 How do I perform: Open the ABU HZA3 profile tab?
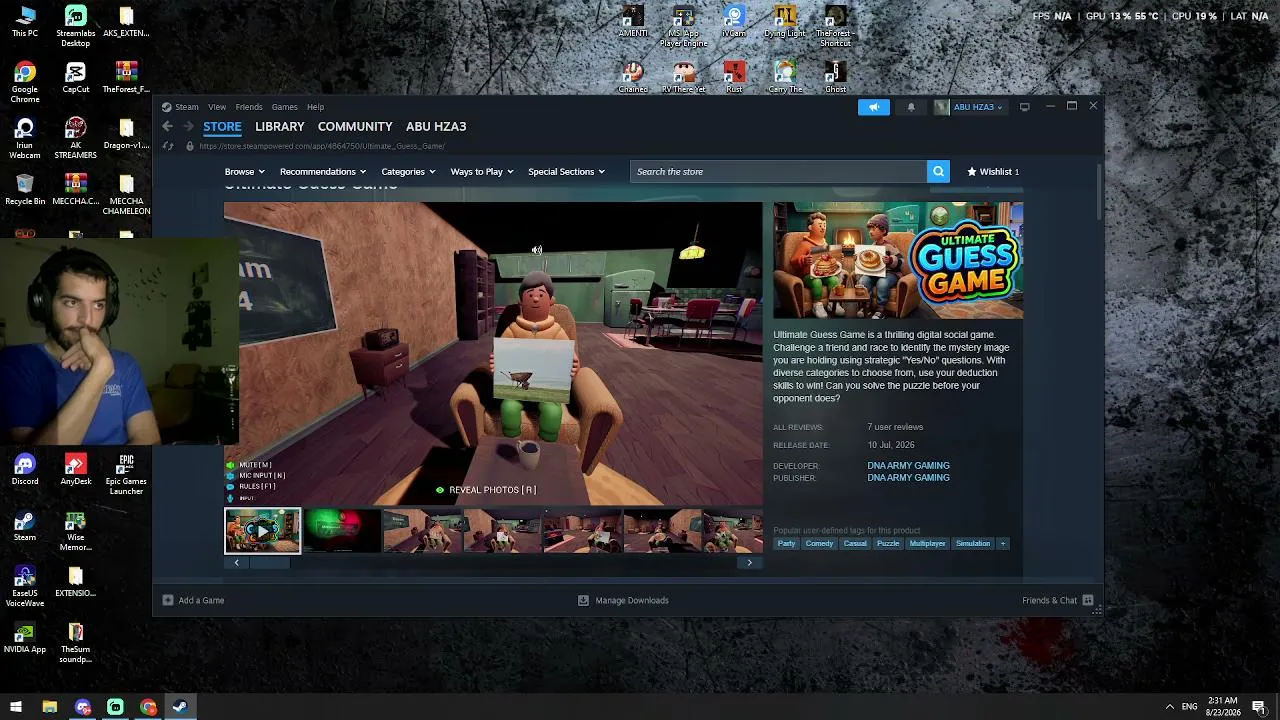436,127
